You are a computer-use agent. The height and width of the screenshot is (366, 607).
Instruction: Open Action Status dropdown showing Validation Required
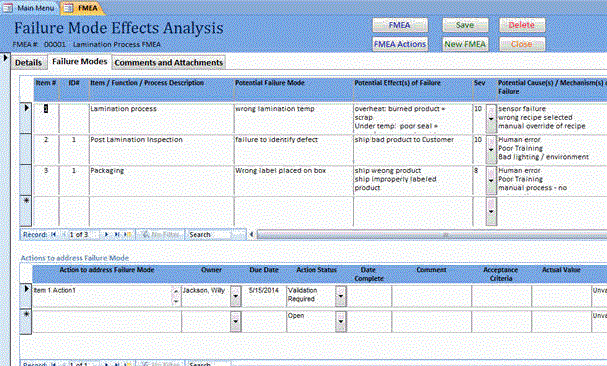[x=341, y=296]
